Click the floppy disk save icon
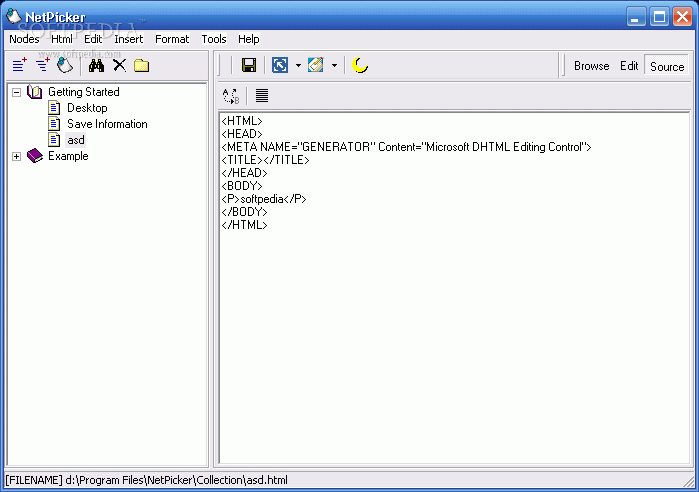The image size is (699, 492). coord(249,65)
